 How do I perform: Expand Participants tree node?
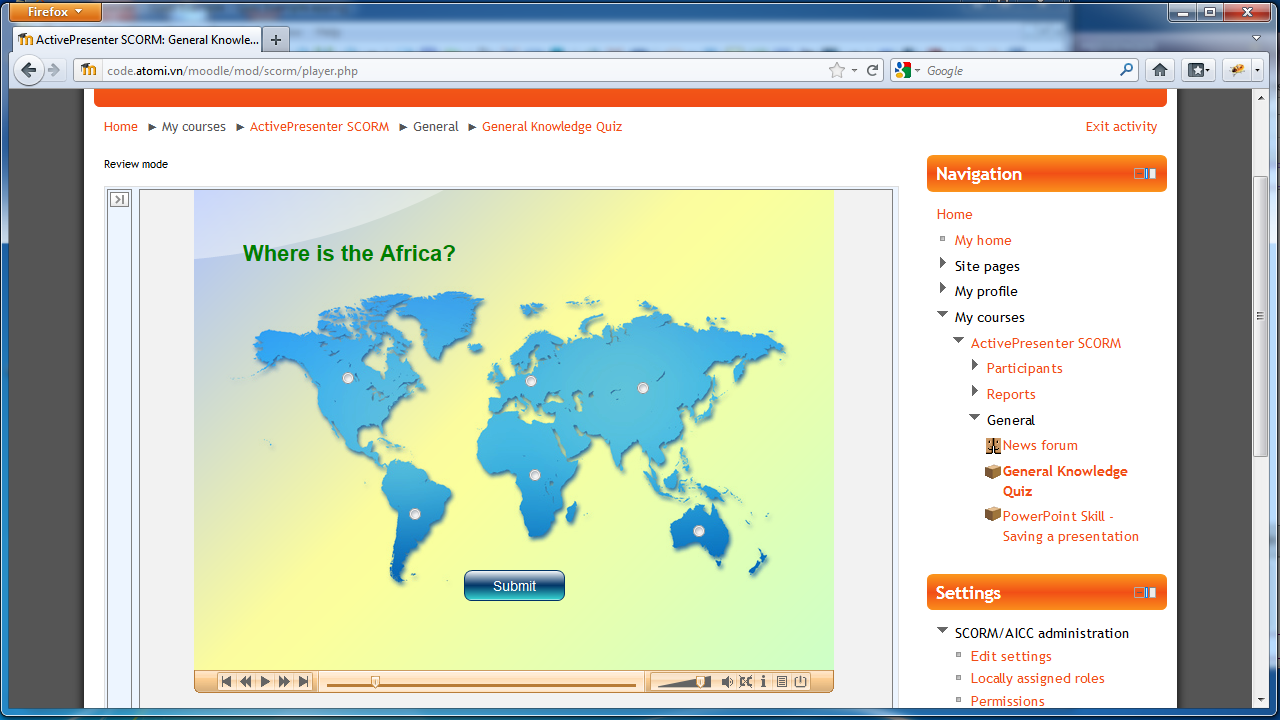point(975,366)
